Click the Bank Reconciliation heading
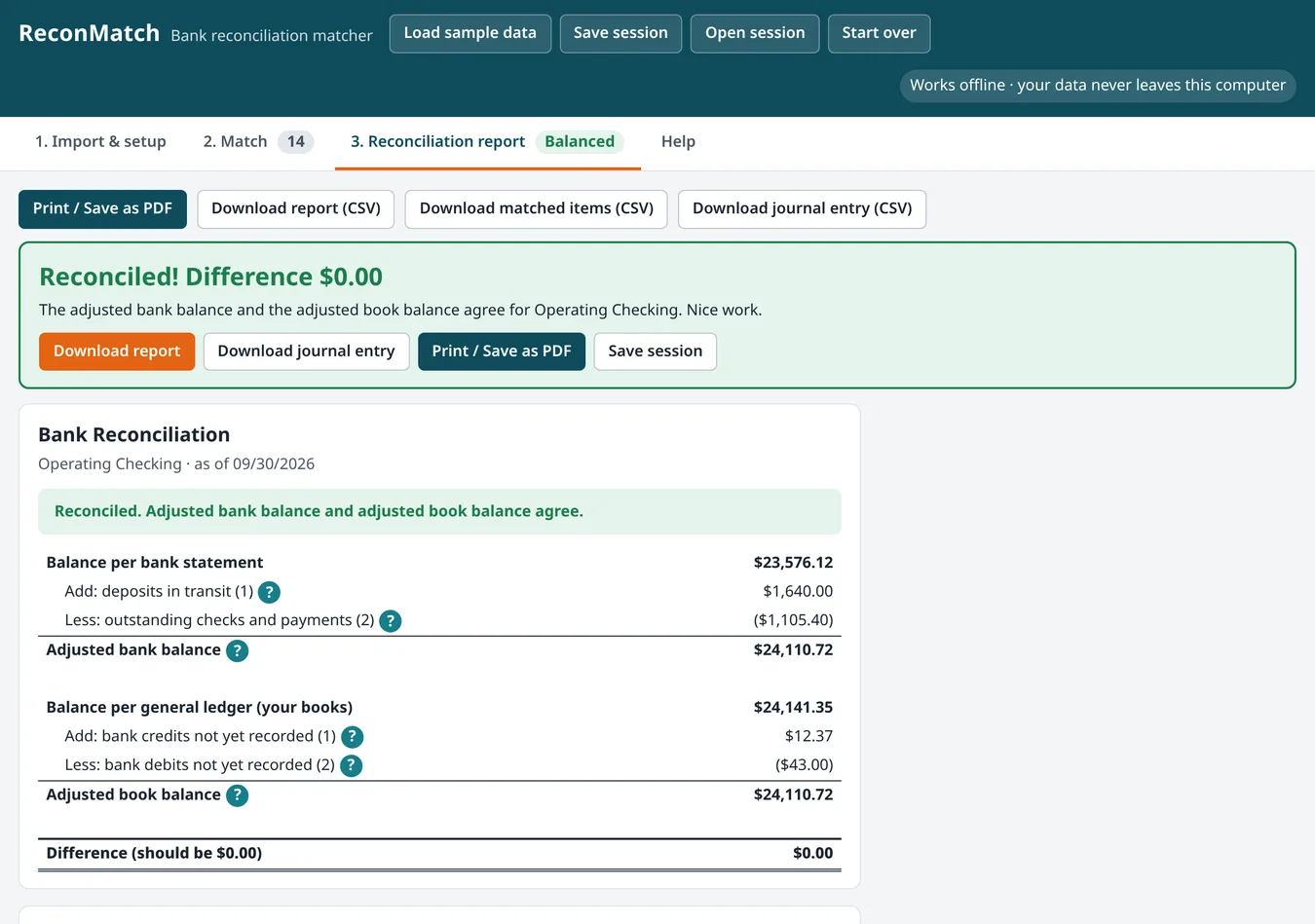 click(x=134, y=435)
